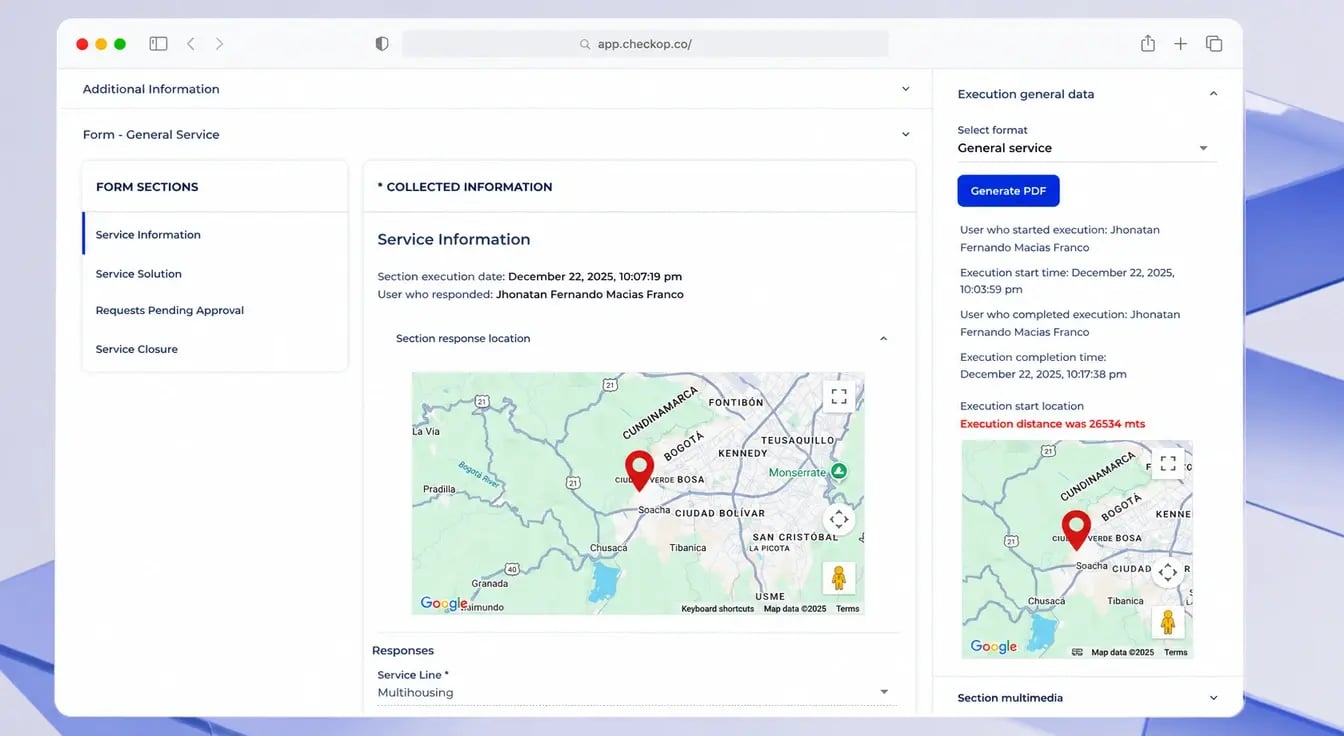Click the Responses label

tap(403, 651)
